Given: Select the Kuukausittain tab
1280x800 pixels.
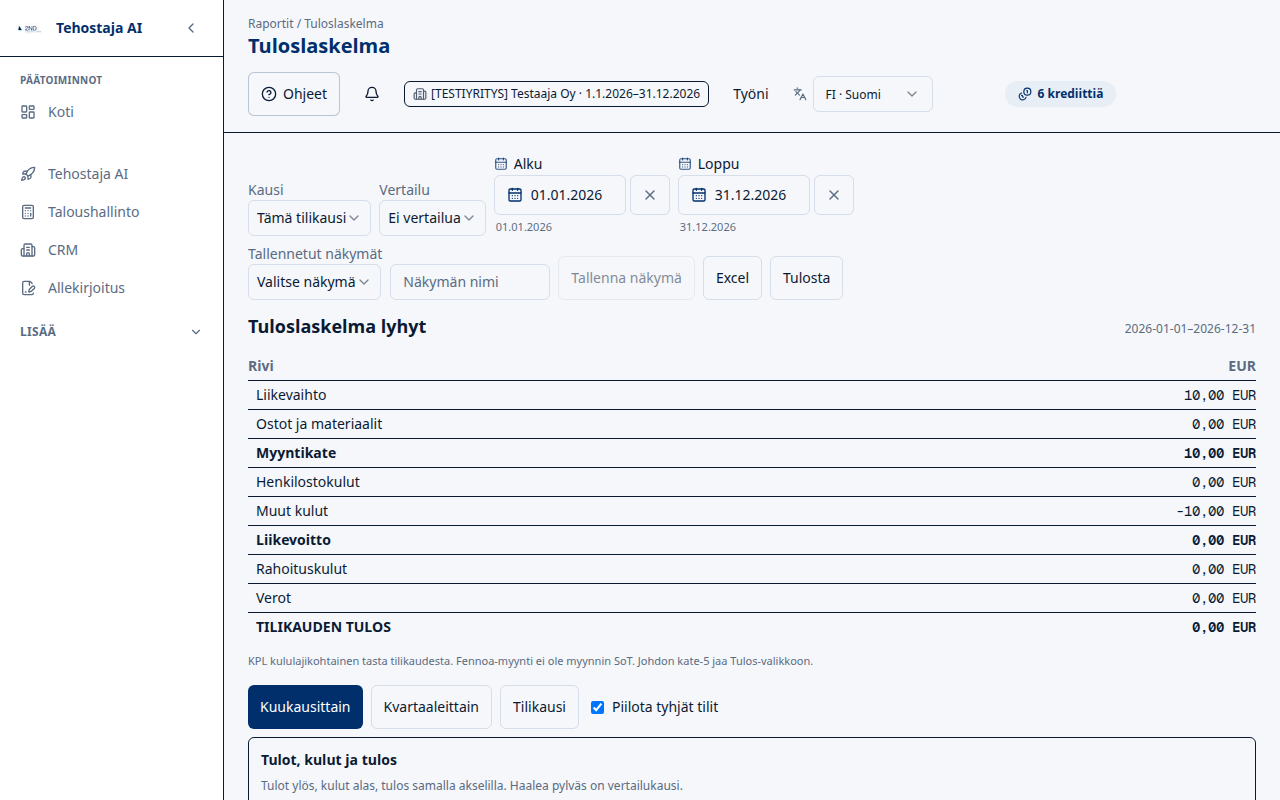Looking at the screenshot, I should [x=305, y=707].
